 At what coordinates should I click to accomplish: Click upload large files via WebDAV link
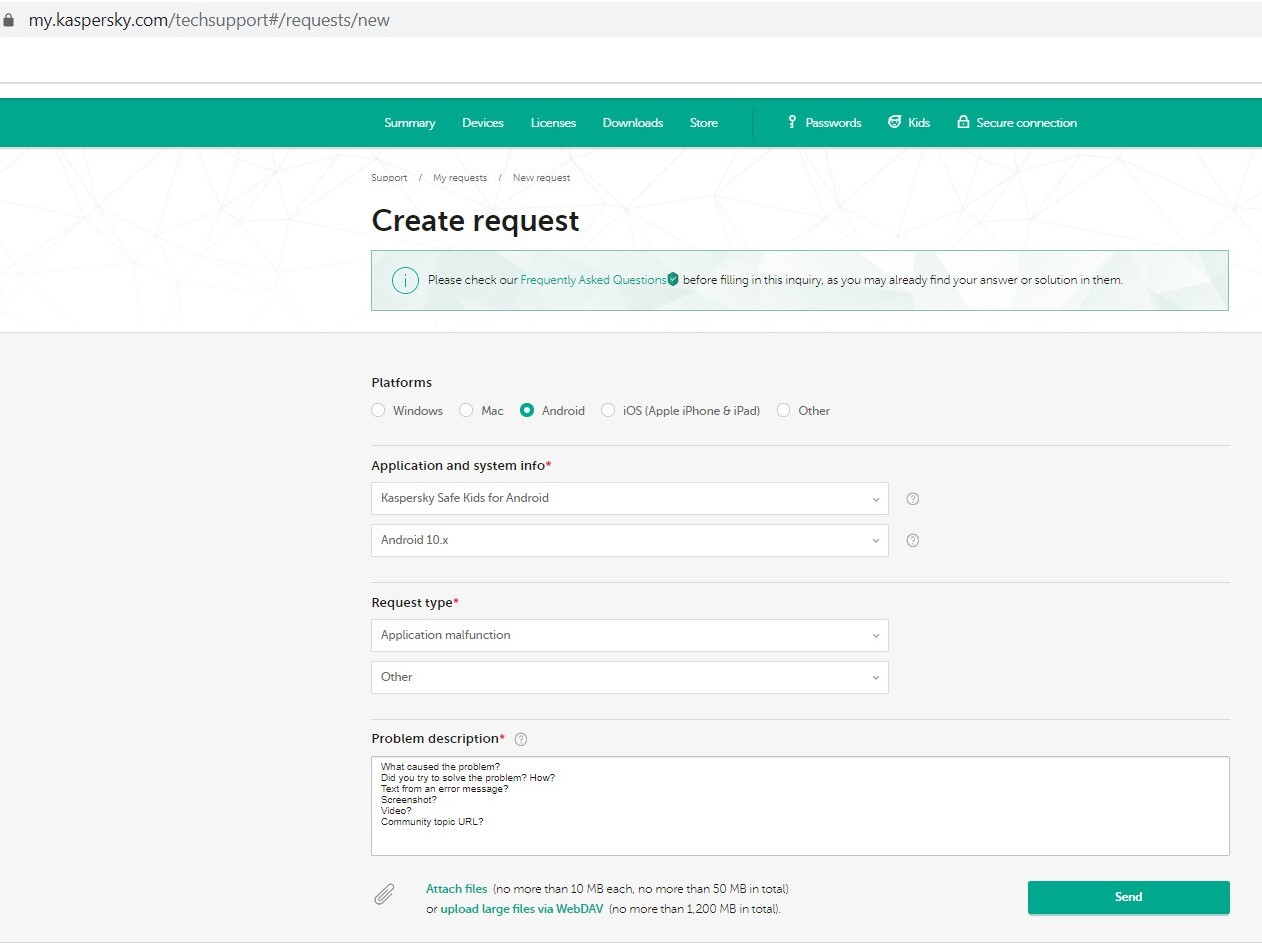pyautogui.click(x=522, y=909)
